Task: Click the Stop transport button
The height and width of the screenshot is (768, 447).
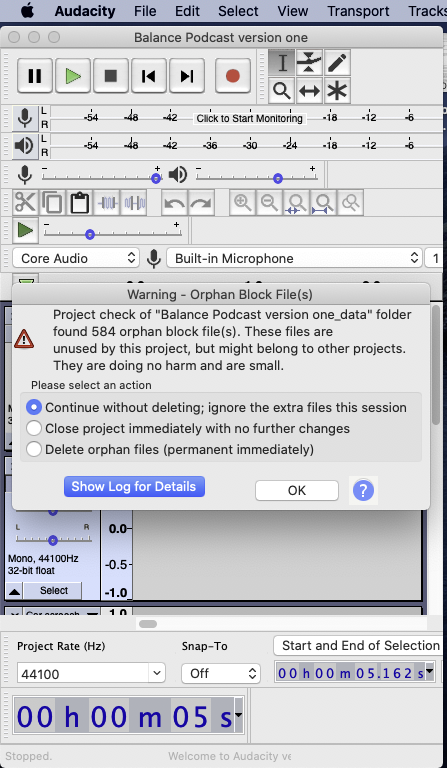Action: [111, 76]
